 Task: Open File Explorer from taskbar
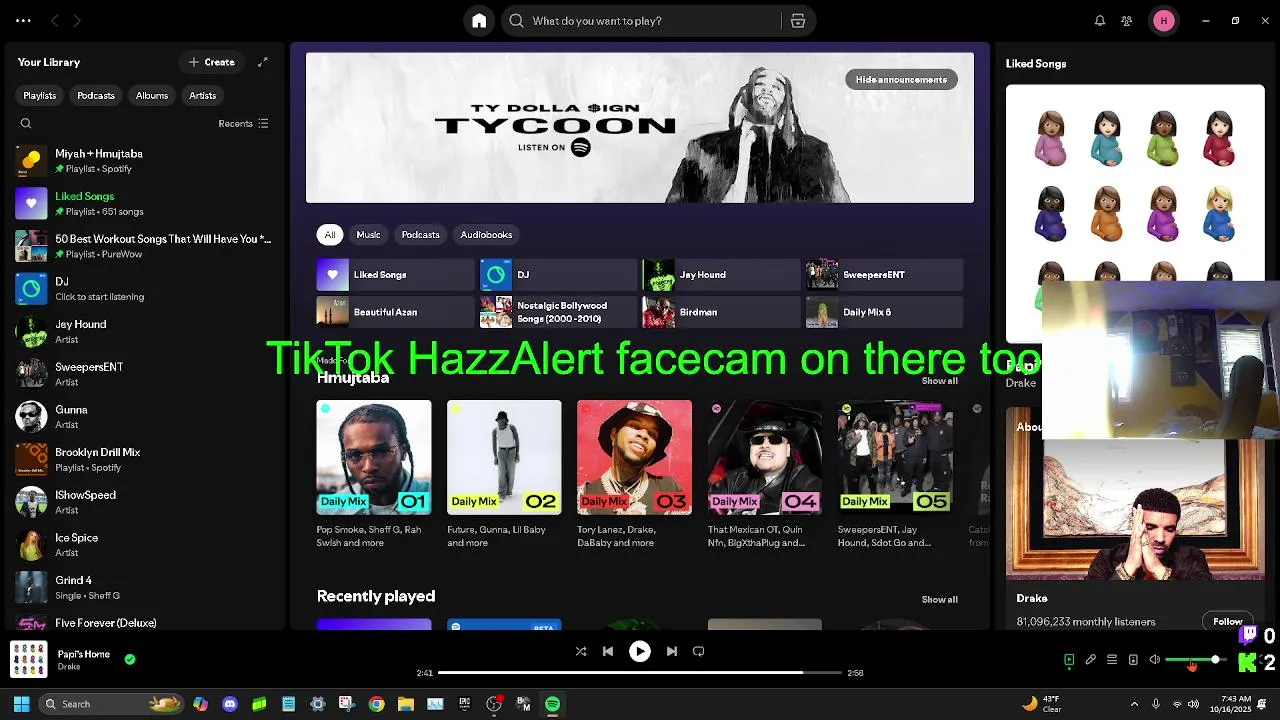405,704
